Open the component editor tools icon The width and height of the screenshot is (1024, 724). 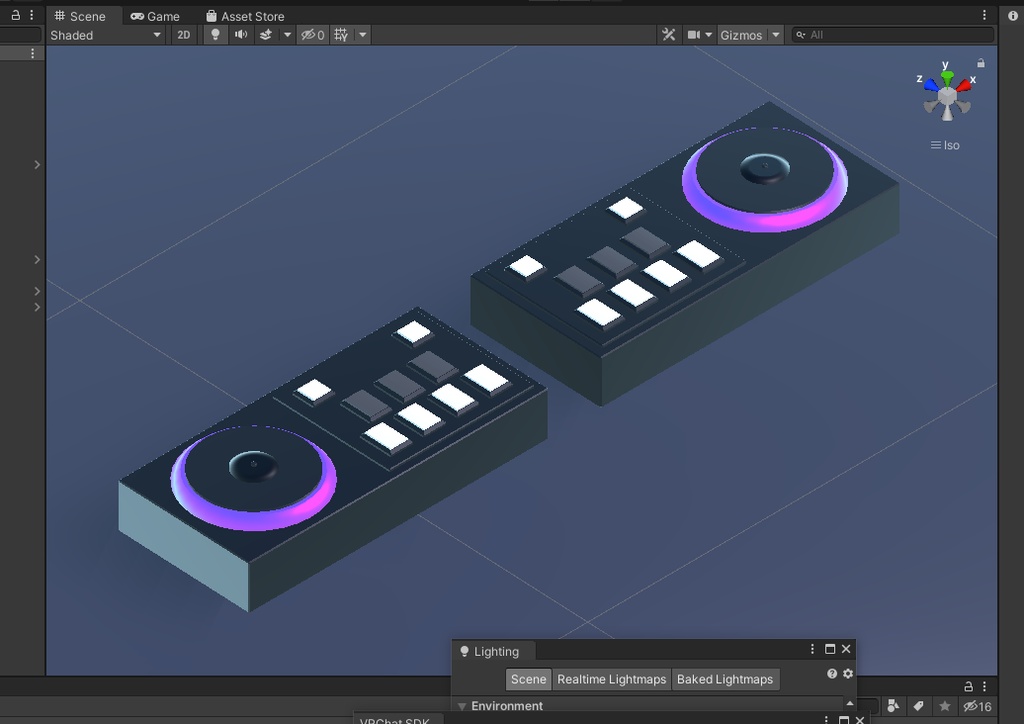click(668, 35)
